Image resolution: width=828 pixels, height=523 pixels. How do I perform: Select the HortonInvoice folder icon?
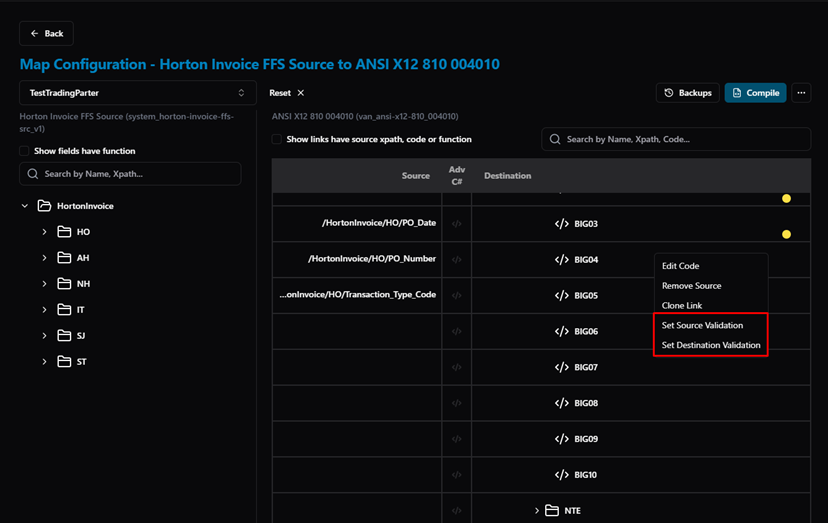(x=44, y=206)
